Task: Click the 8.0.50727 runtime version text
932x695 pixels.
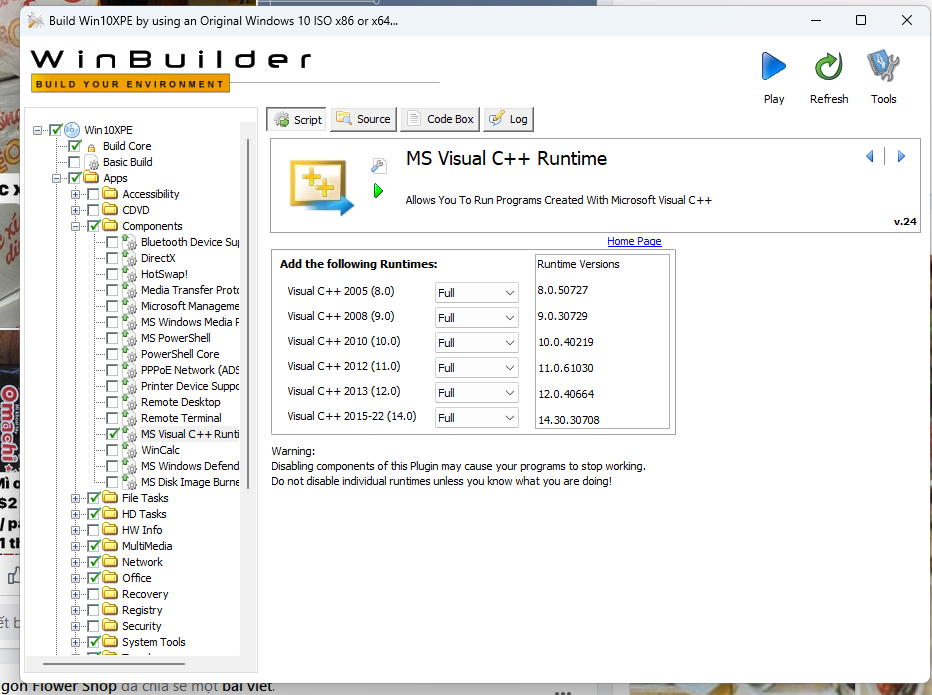Action: point(562,290)
